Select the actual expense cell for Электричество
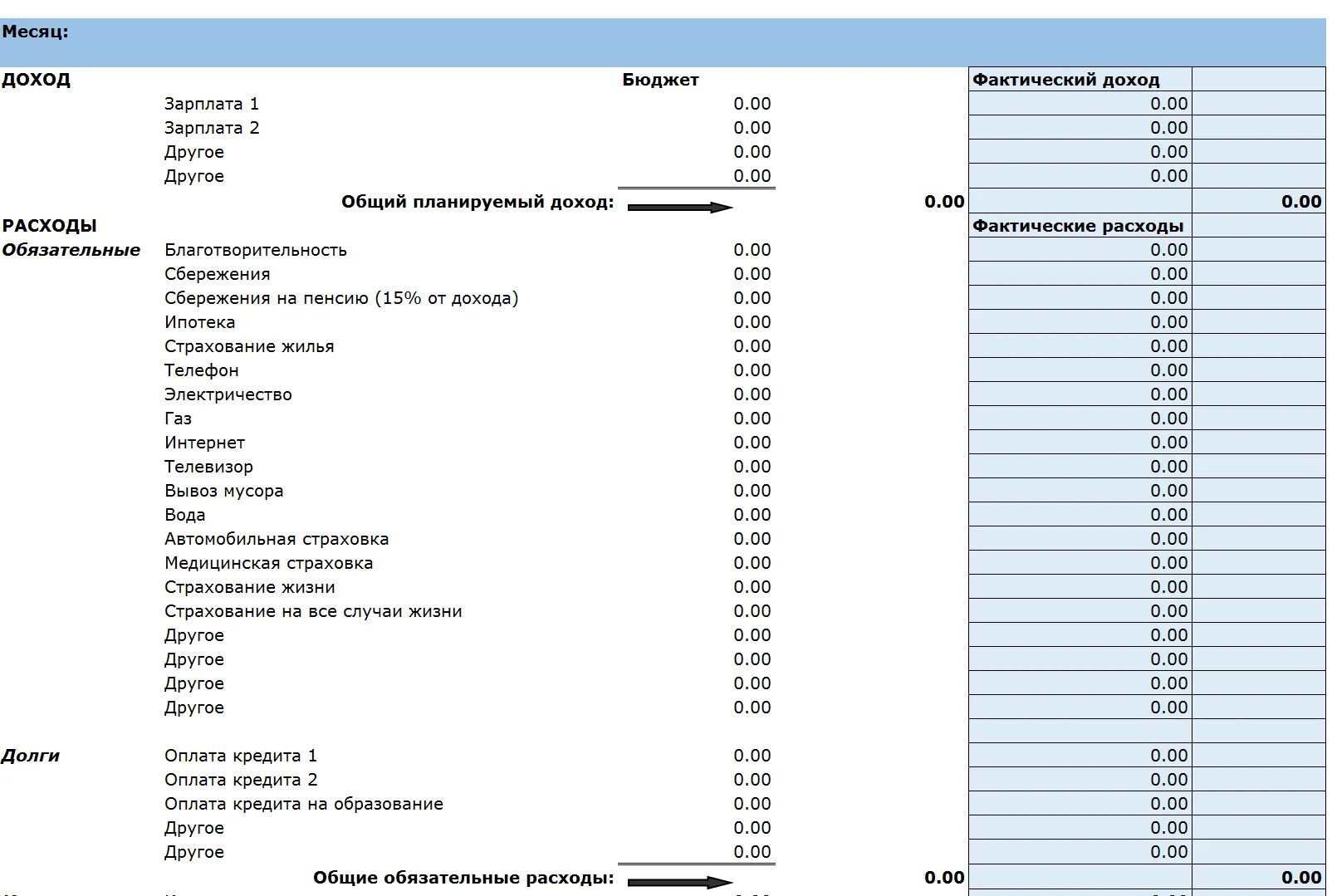Viewport: 1332px width, 896px height. point(1080,394)
